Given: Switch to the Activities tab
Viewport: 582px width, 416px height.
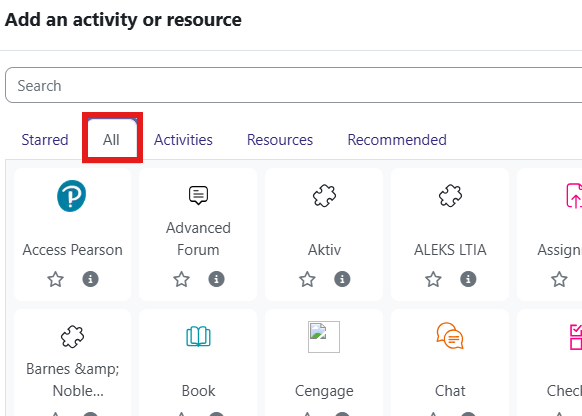Looking at the screenshot, I should click(183, 140).
